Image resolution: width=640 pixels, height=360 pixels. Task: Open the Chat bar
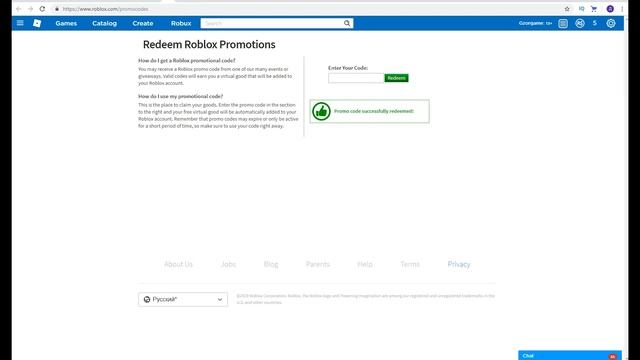pos(570,356)
